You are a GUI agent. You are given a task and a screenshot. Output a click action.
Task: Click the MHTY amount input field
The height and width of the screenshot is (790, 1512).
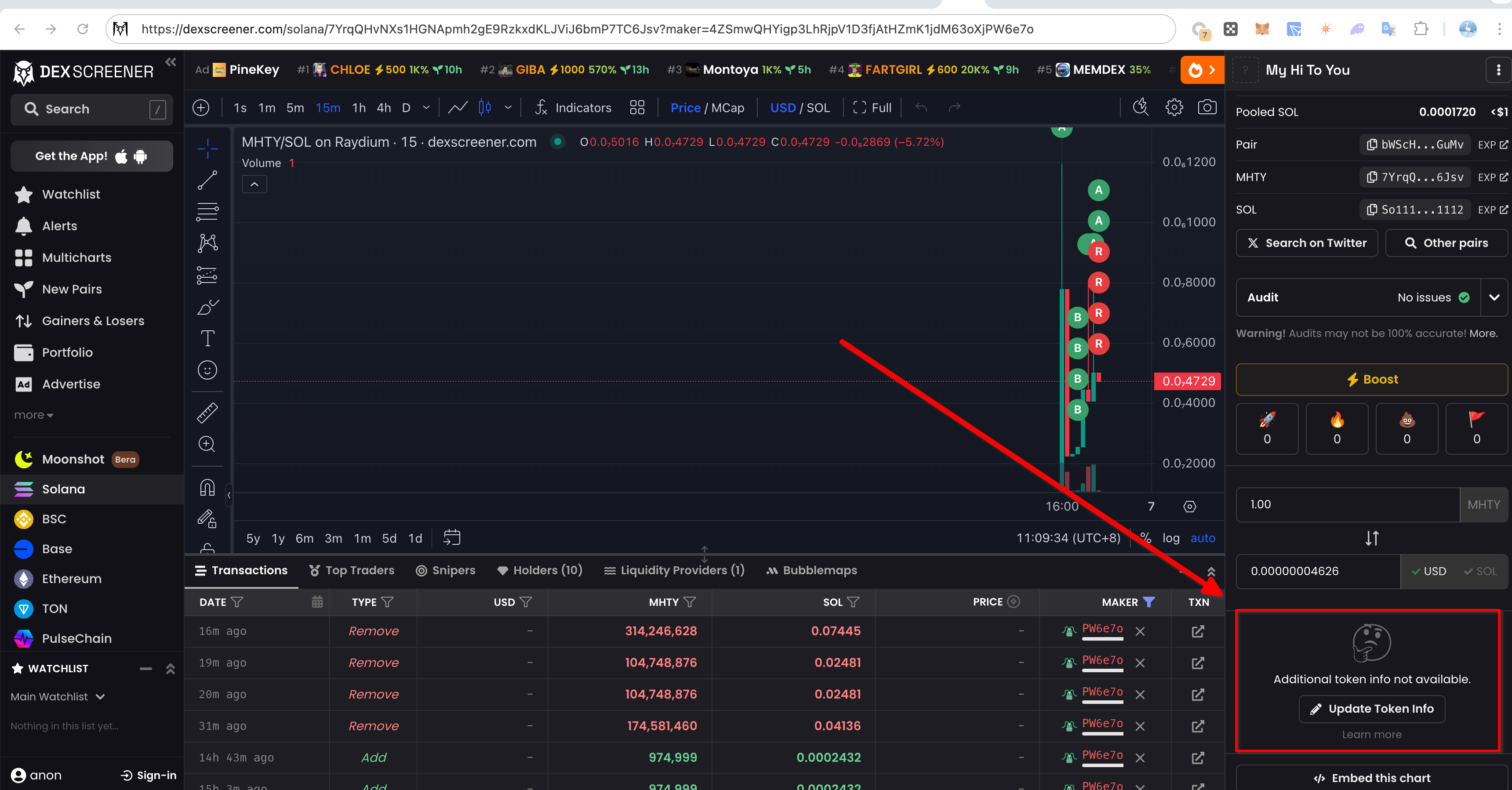click(1346, 505)
